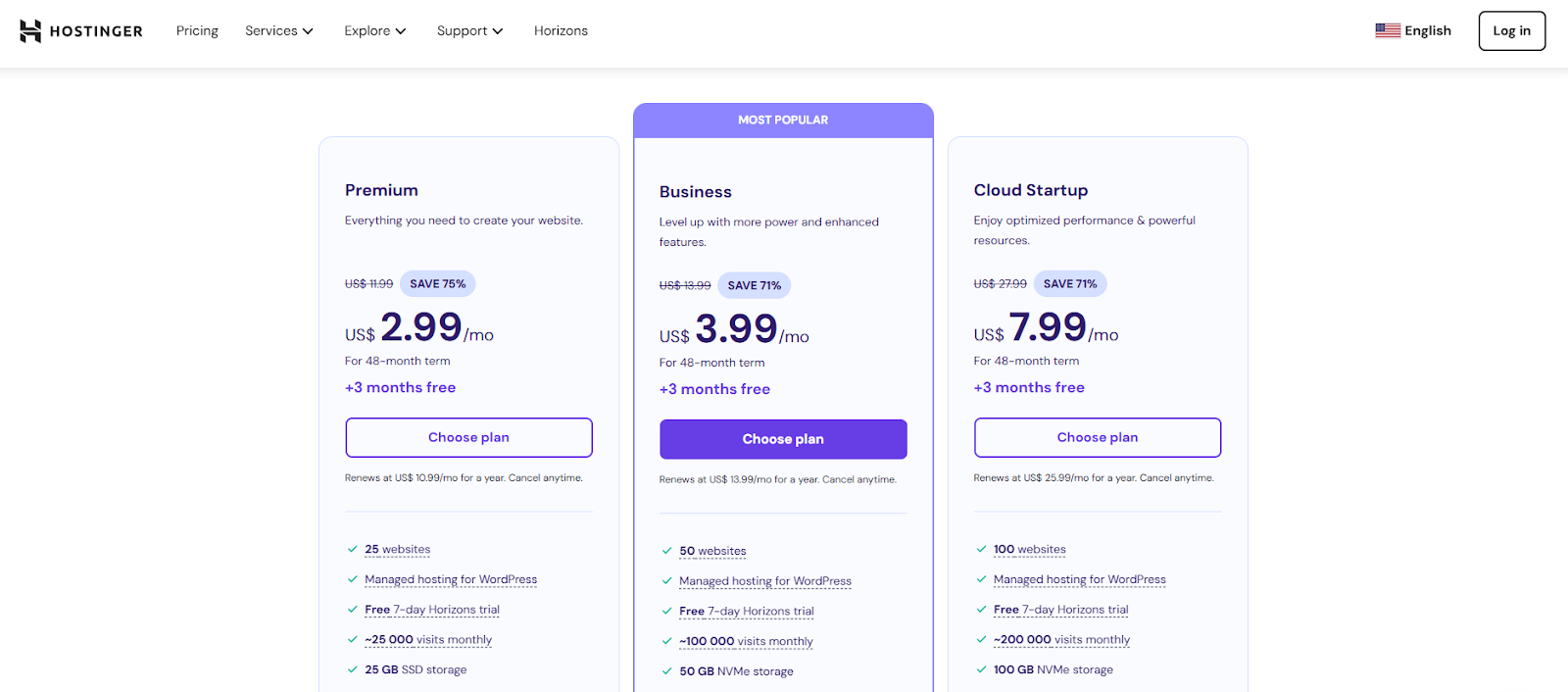Click the Log in button
This screenshot has width=1568, height=692.
1511,30
